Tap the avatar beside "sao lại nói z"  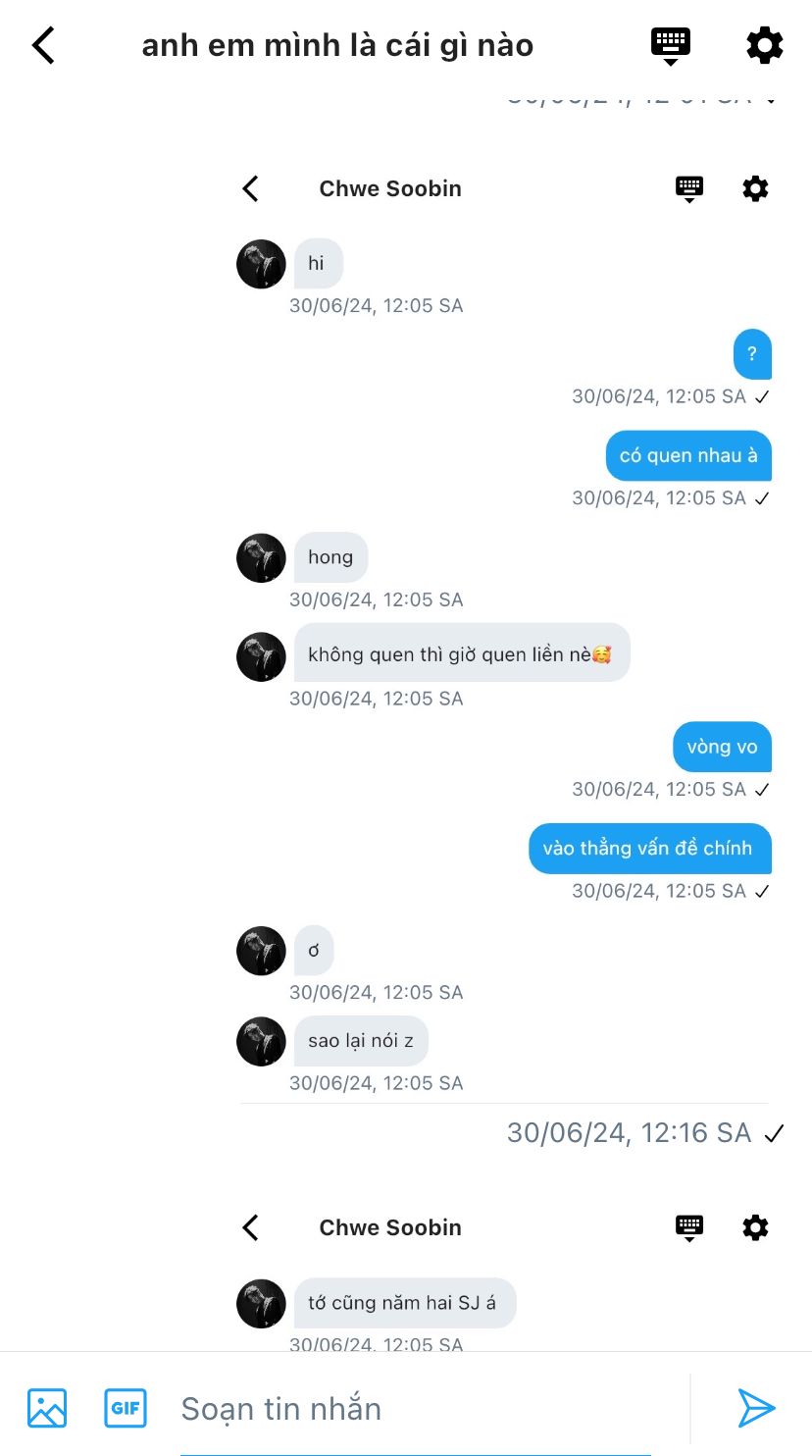[261, 1041]
